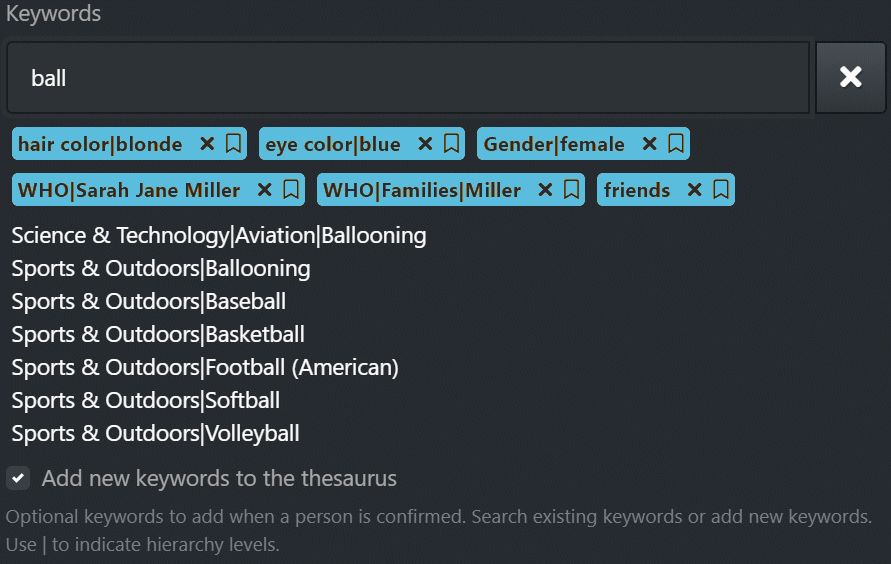This screenshot has height=564, width=891.
Task: Click the 'Keywords' section heading
Action: point(53,14)
